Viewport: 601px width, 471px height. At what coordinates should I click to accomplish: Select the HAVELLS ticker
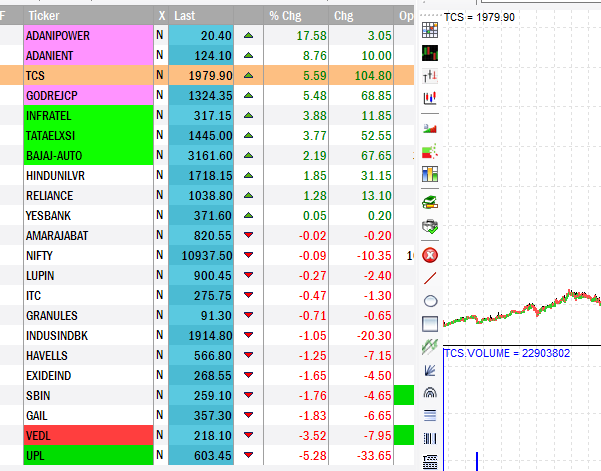pos(89,355)
